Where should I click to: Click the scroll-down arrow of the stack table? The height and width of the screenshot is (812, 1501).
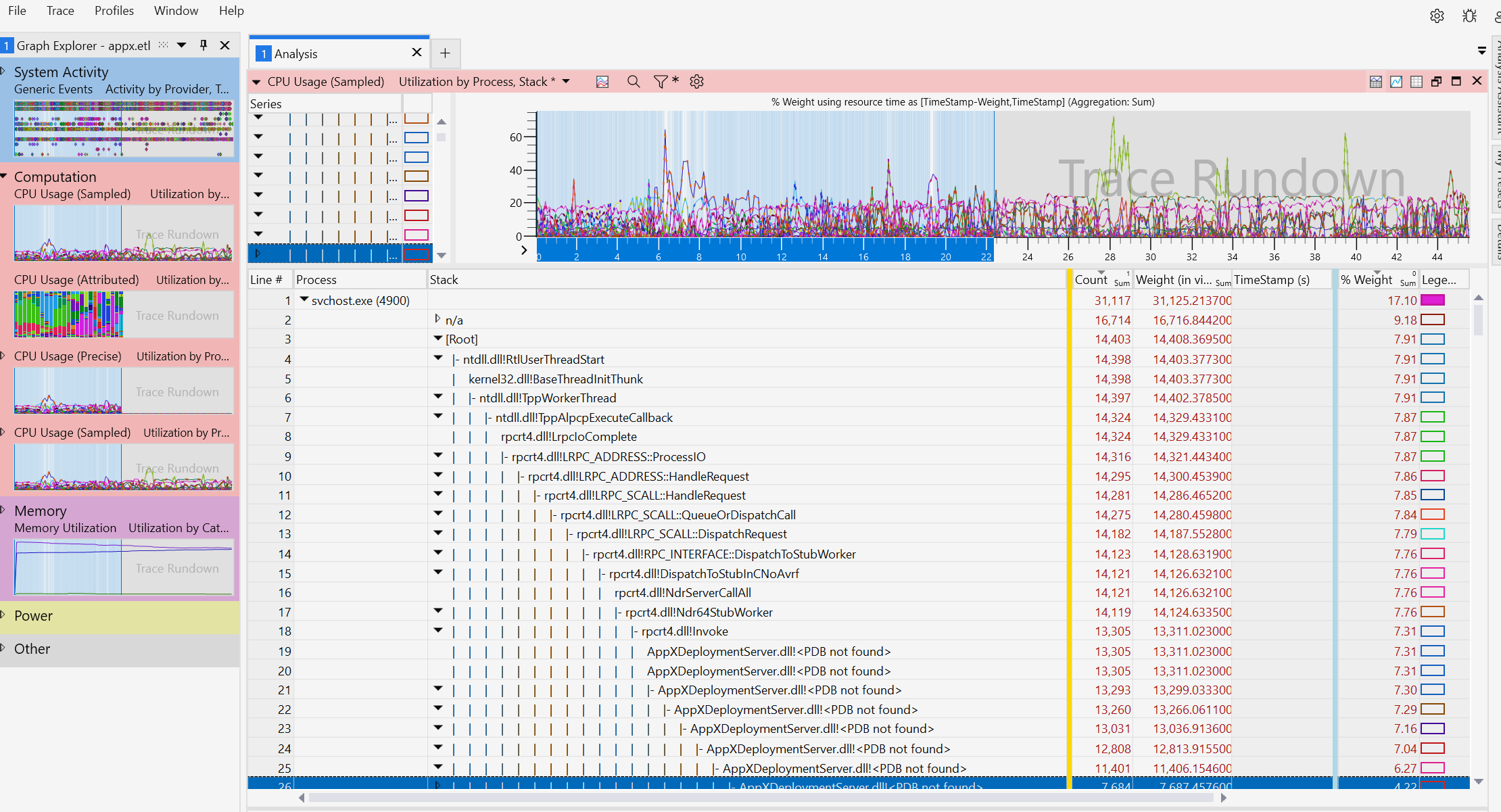[x=1479, y=782]
